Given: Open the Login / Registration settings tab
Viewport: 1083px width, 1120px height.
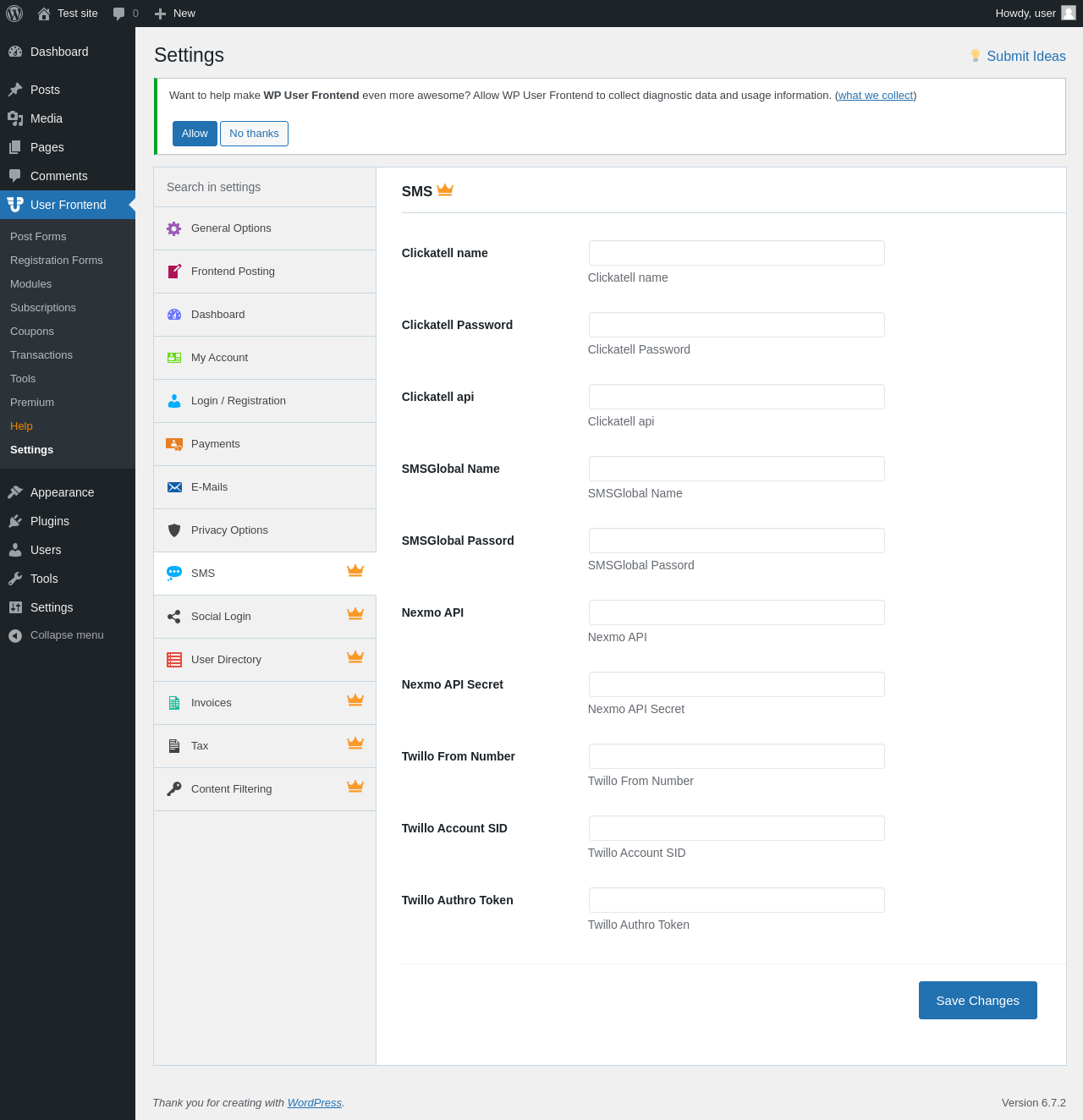Looking at the screenshot, I should point(265,401).
